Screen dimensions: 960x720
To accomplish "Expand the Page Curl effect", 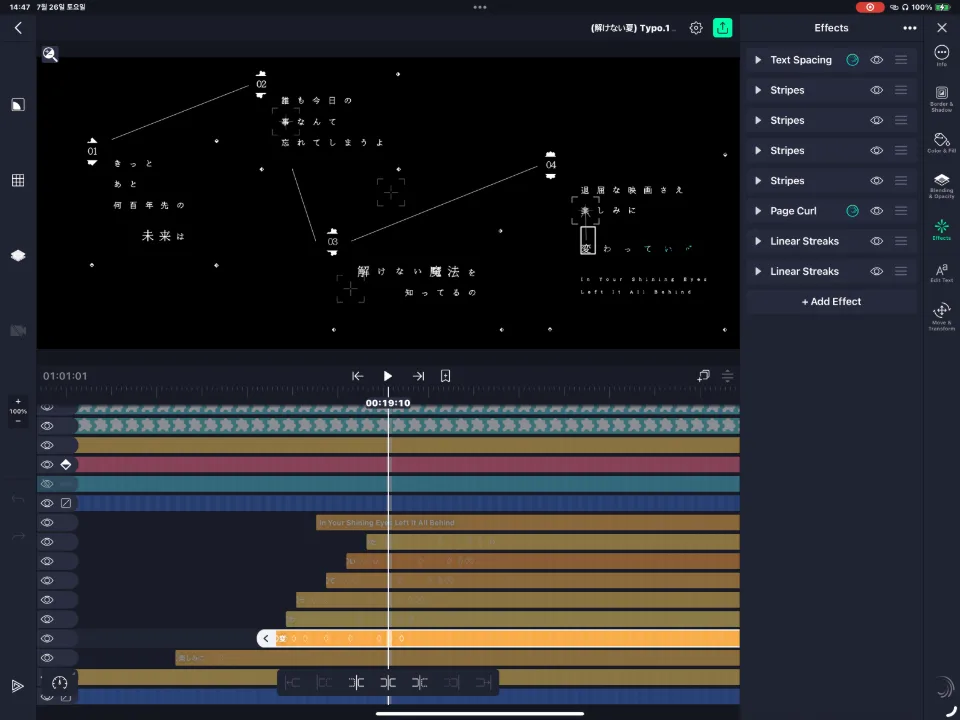I will click(x=758, y=211).
